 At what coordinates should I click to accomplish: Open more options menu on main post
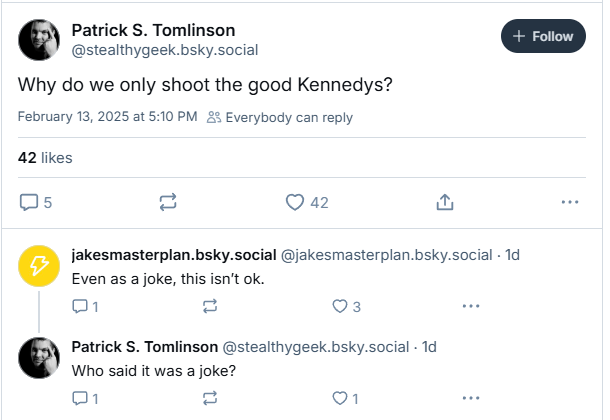[x=570, y=202]
